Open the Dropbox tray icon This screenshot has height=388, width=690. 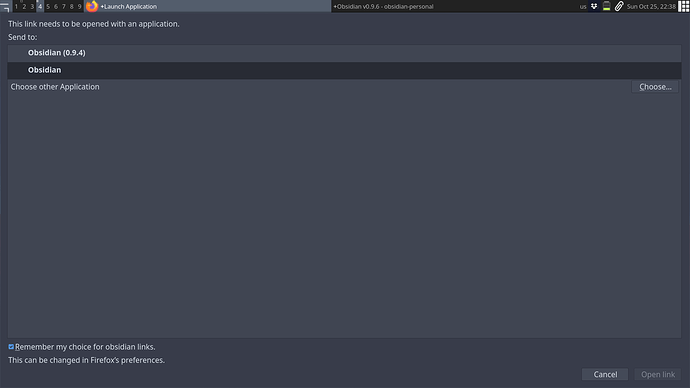click(594, 6)
